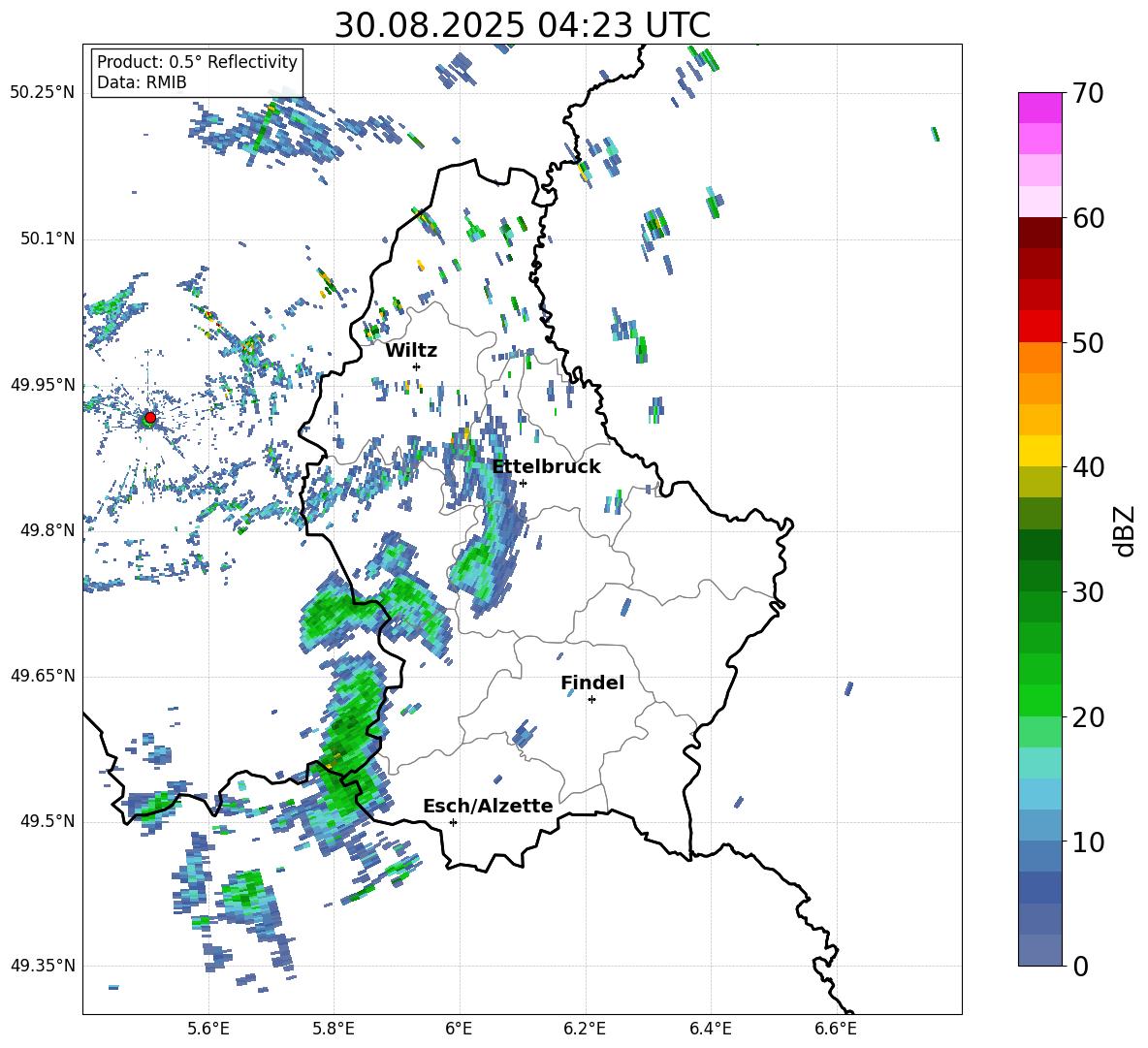Click the 50 colorbar tick label
Viewport: 1148px width, 1048px height.
1088,342
